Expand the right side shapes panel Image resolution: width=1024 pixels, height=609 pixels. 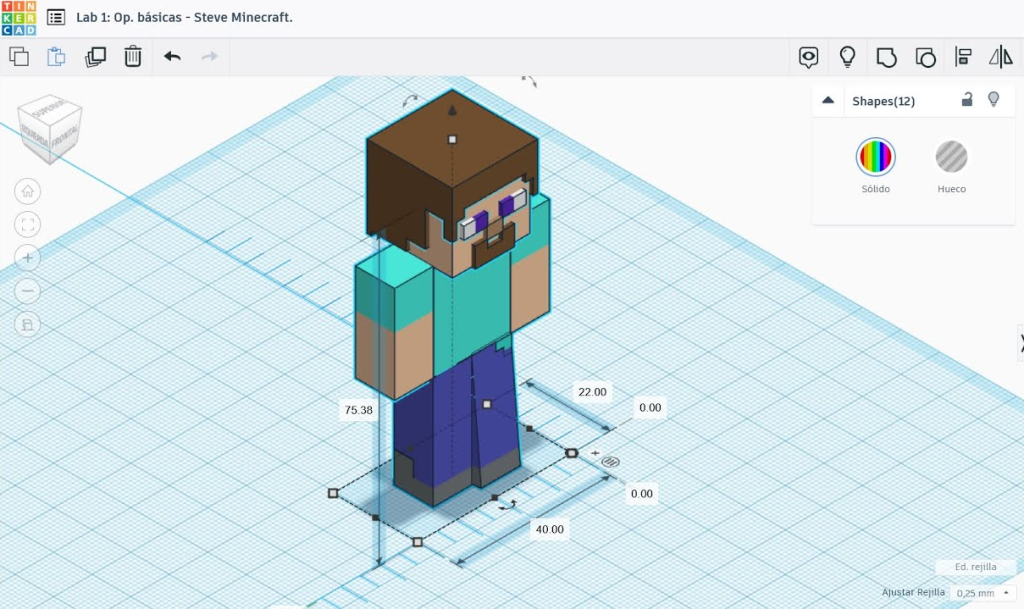1021,343
